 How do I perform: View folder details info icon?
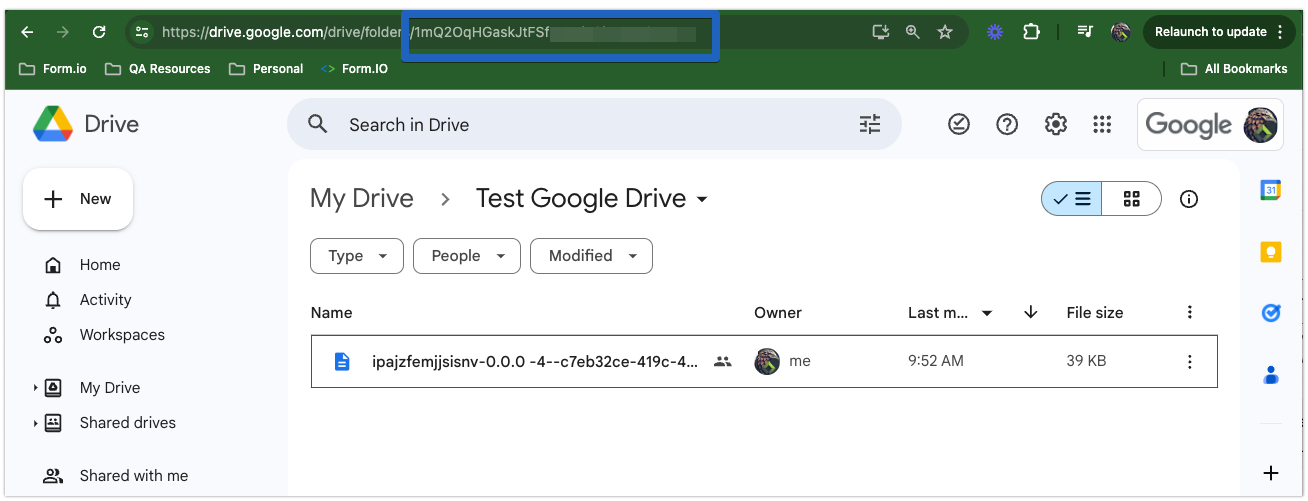(x=1189, y=199)
